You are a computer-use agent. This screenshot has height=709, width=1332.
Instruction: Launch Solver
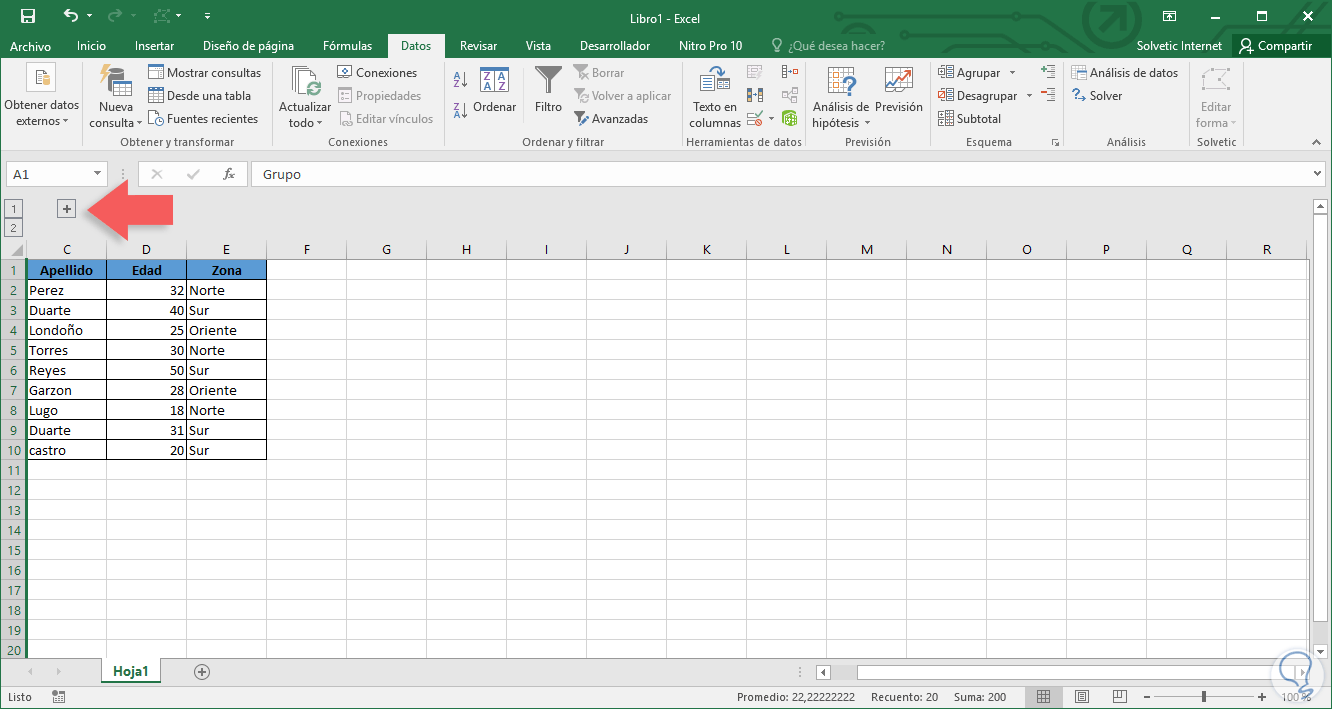[x=1097, y=96]
